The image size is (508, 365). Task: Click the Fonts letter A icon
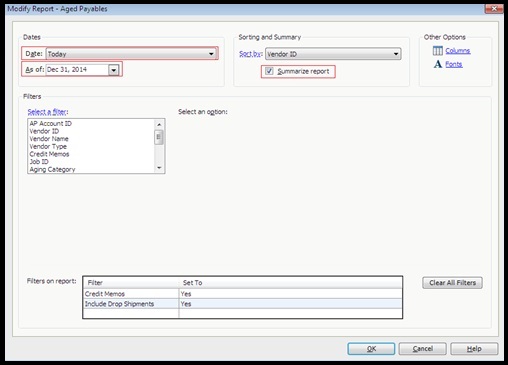click(438, 64)
